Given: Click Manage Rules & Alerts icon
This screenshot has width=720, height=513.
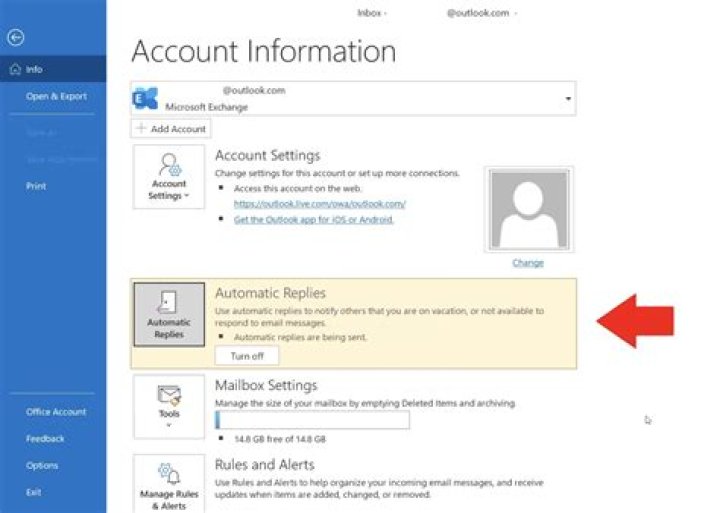Looking at the screenshot, I should 169,484.
